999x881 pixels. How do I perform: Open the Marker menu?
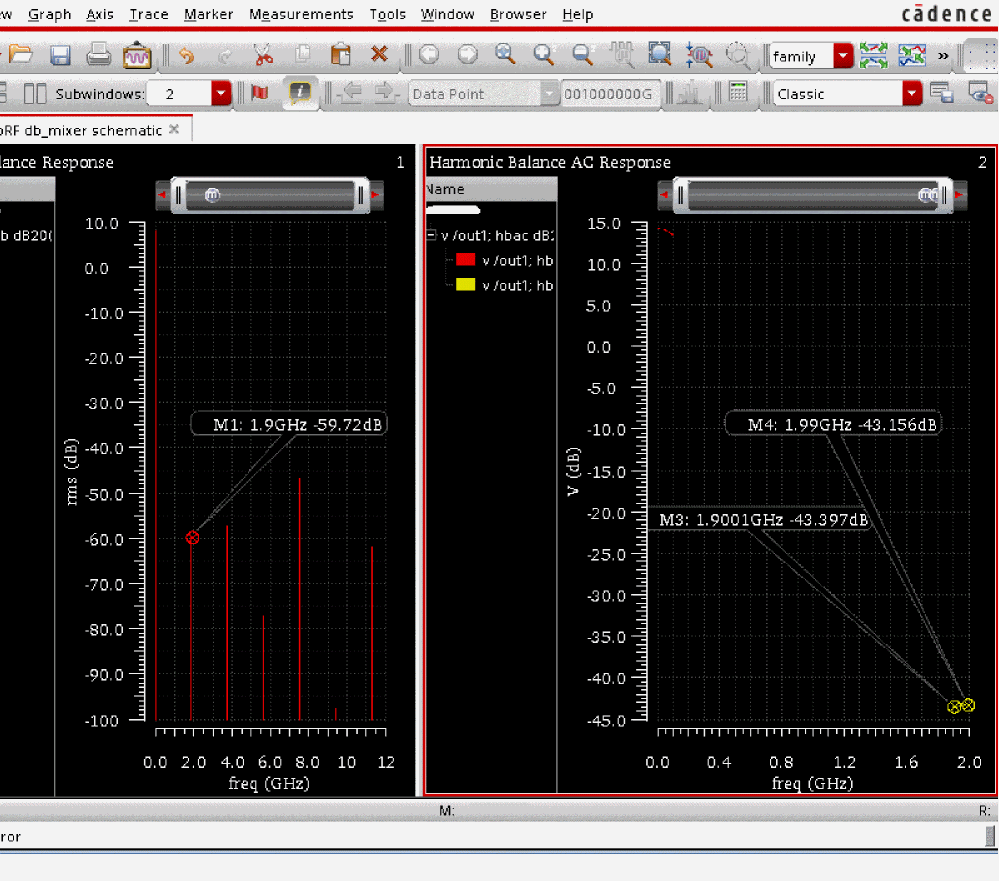(209, 14)
